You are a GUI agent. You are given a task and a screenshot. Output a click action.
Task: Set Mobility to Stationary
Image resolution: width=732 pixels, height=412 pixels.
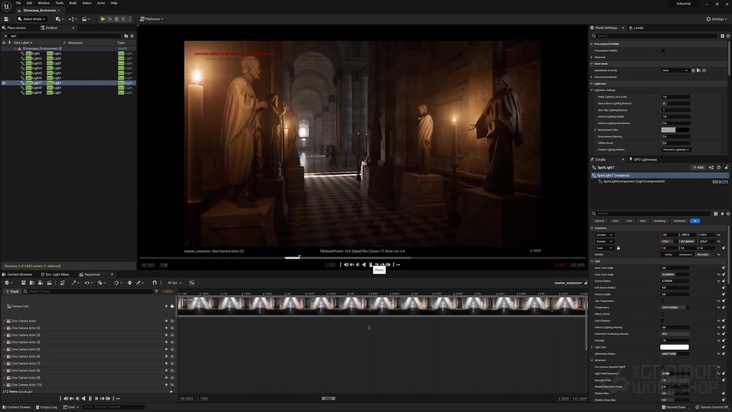point(685,255)
